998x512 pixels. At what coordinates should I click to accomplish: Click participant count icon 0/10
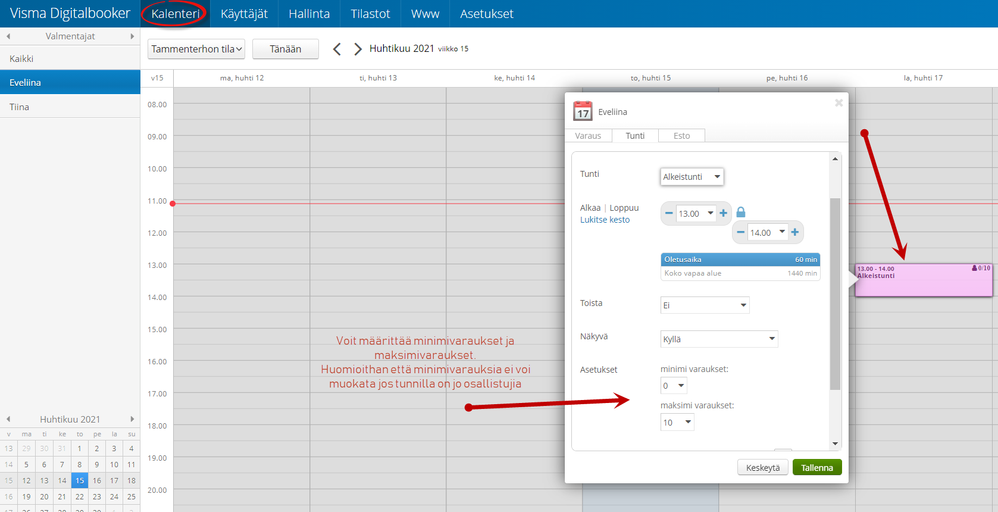[981, 268]
